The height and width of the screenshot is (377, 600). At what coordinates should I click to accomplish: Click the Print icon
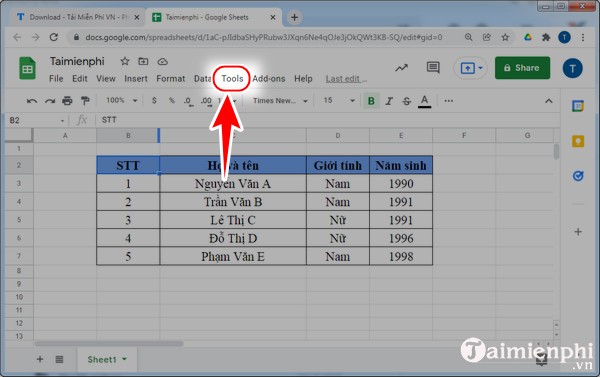click(x=67, y=101)
